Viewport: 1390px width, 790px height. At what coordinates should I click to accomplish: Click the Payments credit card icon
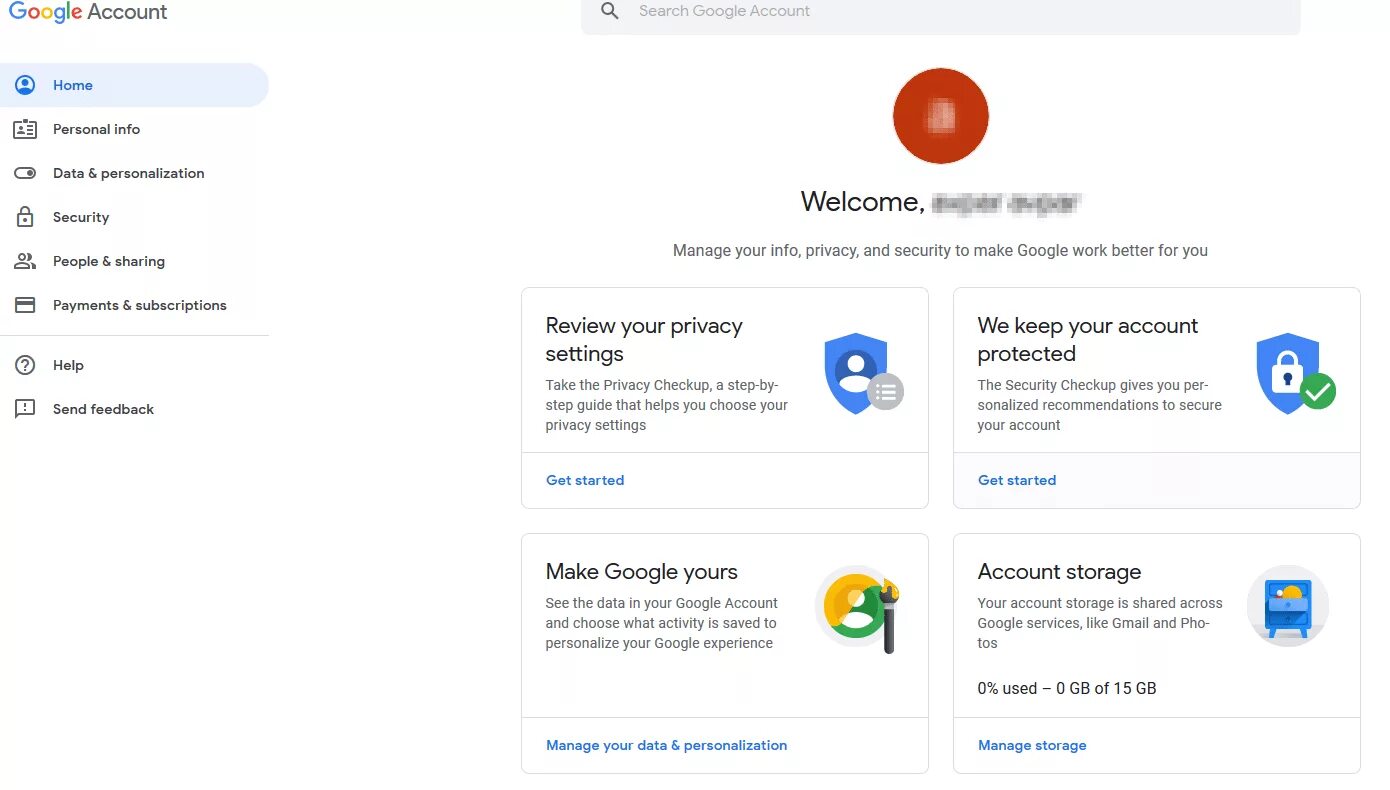click(x=25, y=305)
